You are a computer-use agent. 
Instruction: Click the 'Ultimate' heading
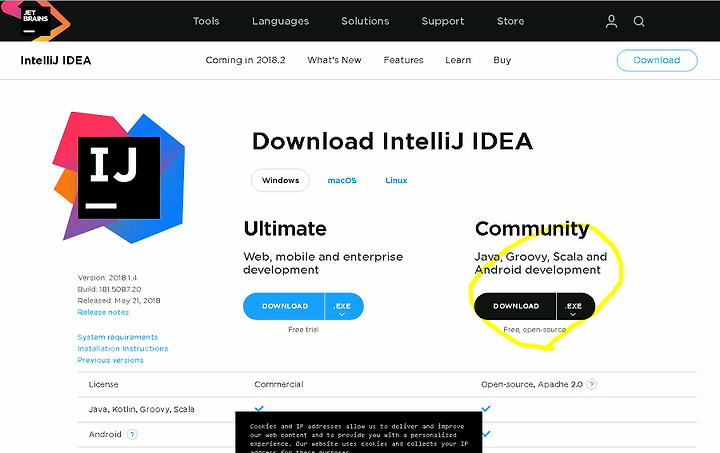point(285,229)
